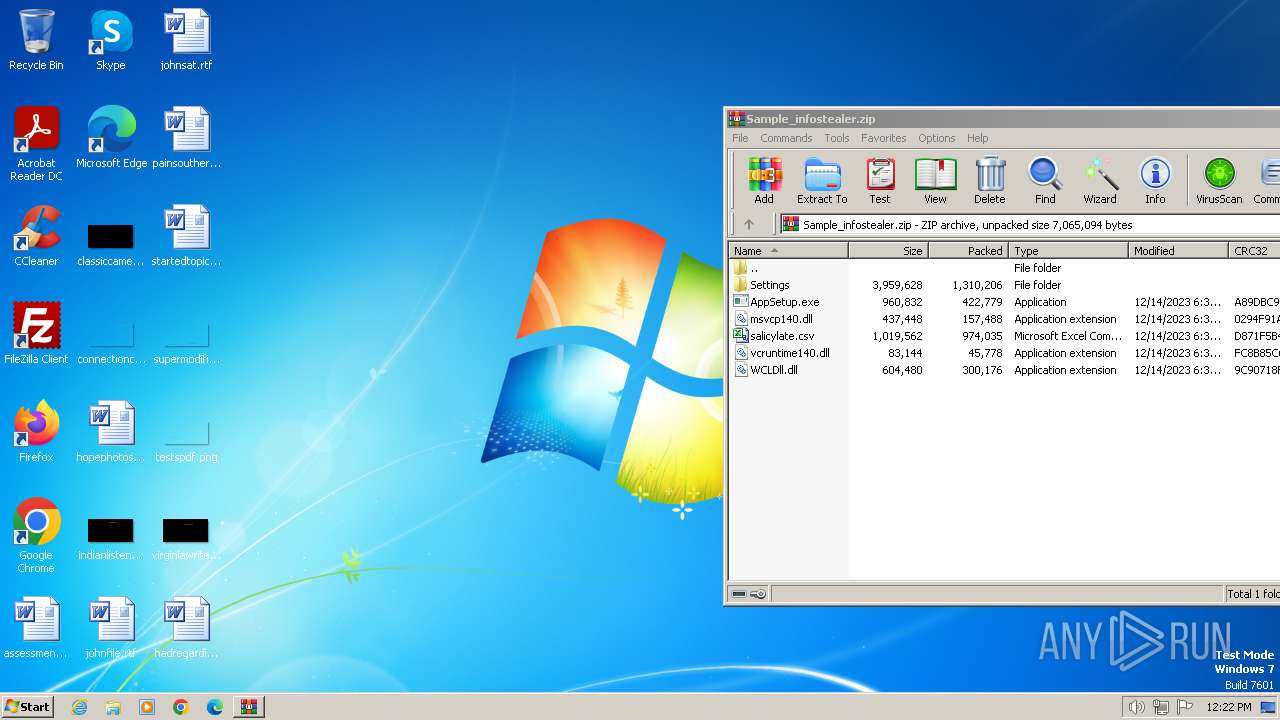1280x720 pixels.
Task: Select the FileZilla Client desktop shortcut
Action: tap(36, 334)
